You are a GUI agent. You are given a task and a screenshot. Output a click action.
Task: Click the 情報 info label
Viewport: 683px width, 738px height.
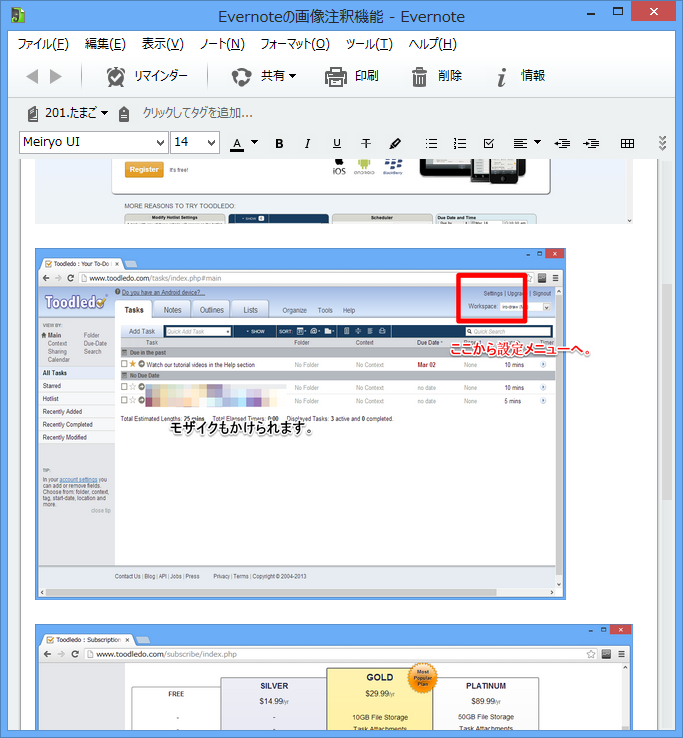tap(532, 76)
